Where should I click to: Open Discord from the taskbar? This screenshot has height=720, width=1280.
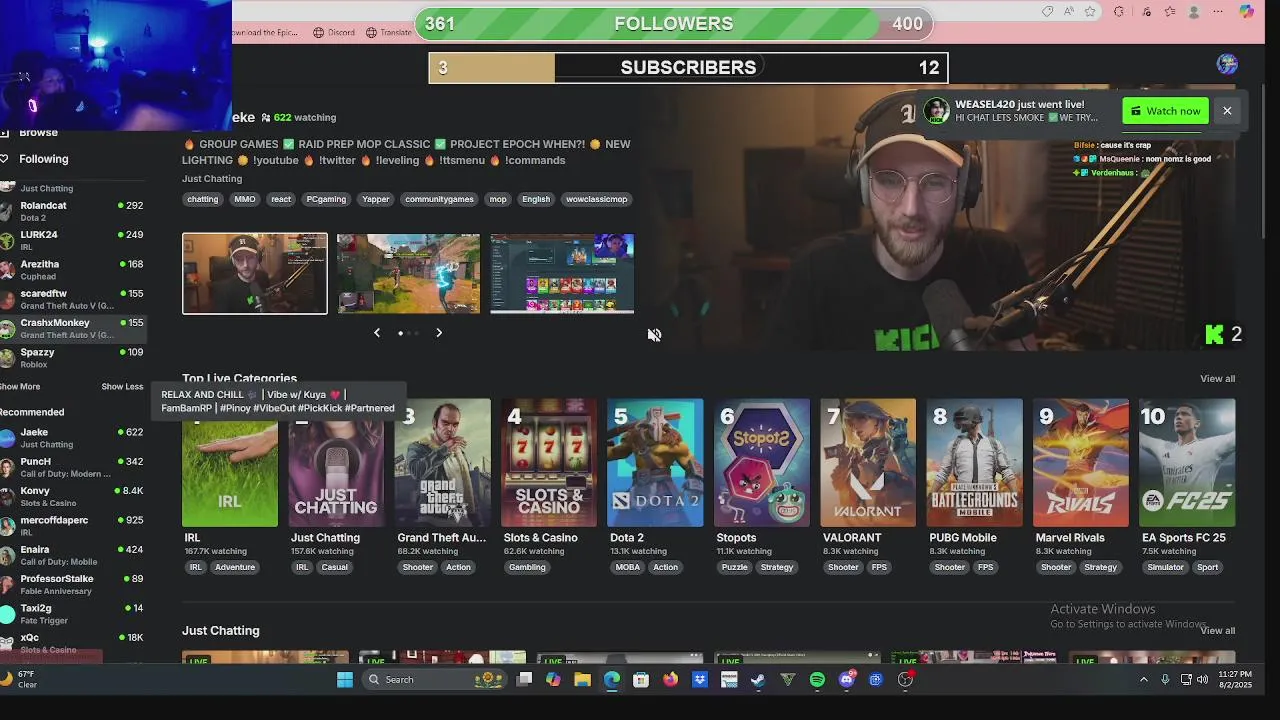coord(847,680)
